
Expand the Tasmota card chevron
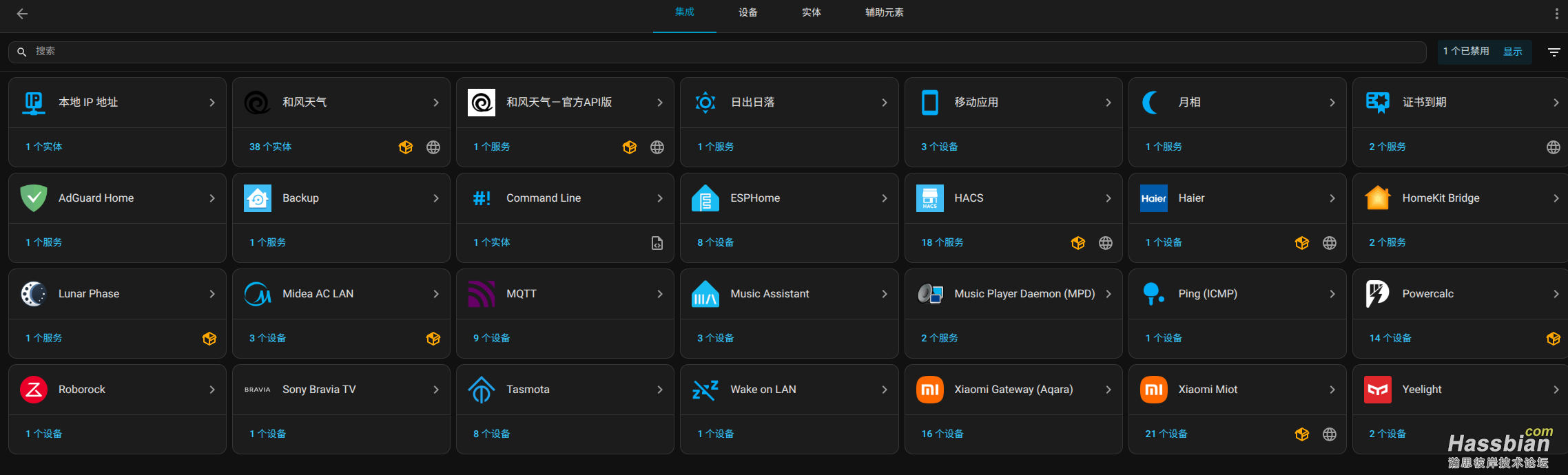coord(660,390)
